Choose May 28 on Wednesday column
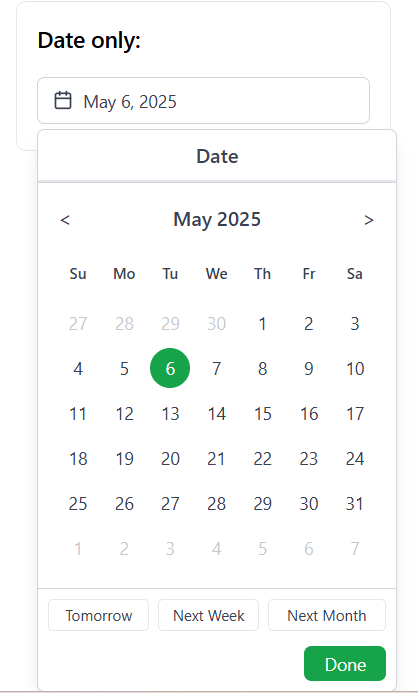Screen dimensions: 418x693 tap(217, 503)
